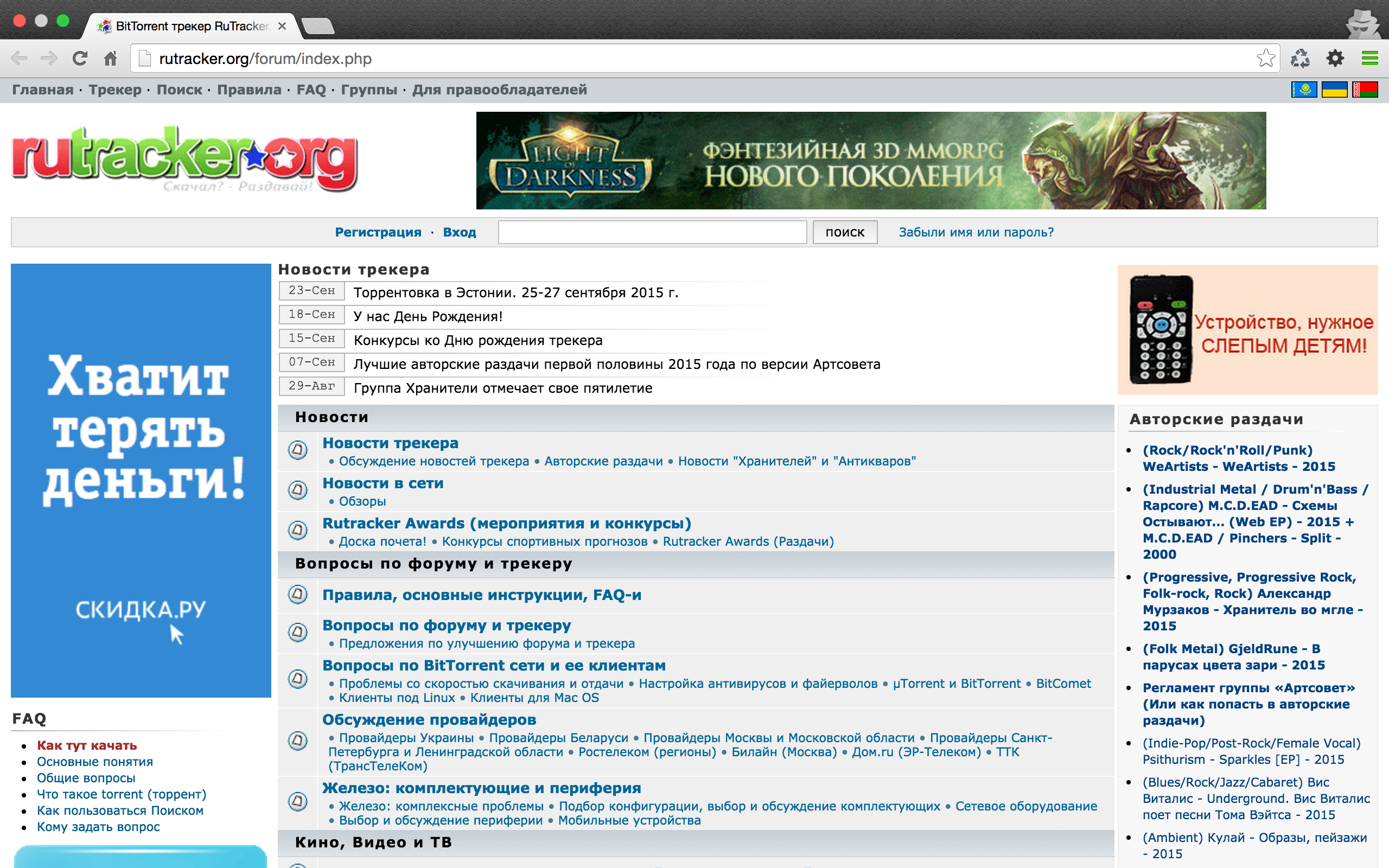Click the incognito spy icon
Viewport: 1389px width, 868px height.
pyautogui.click(x=1362, y=24)
